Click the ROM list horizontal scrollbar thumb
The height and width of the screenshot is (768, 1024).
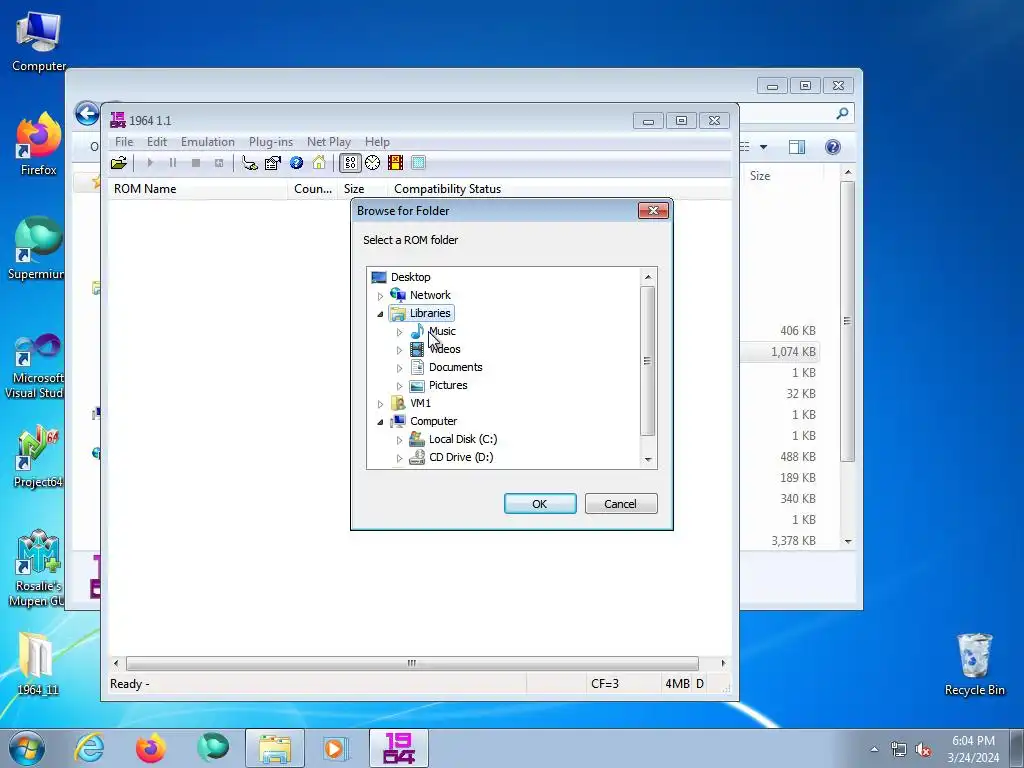(x=411, y=663)
